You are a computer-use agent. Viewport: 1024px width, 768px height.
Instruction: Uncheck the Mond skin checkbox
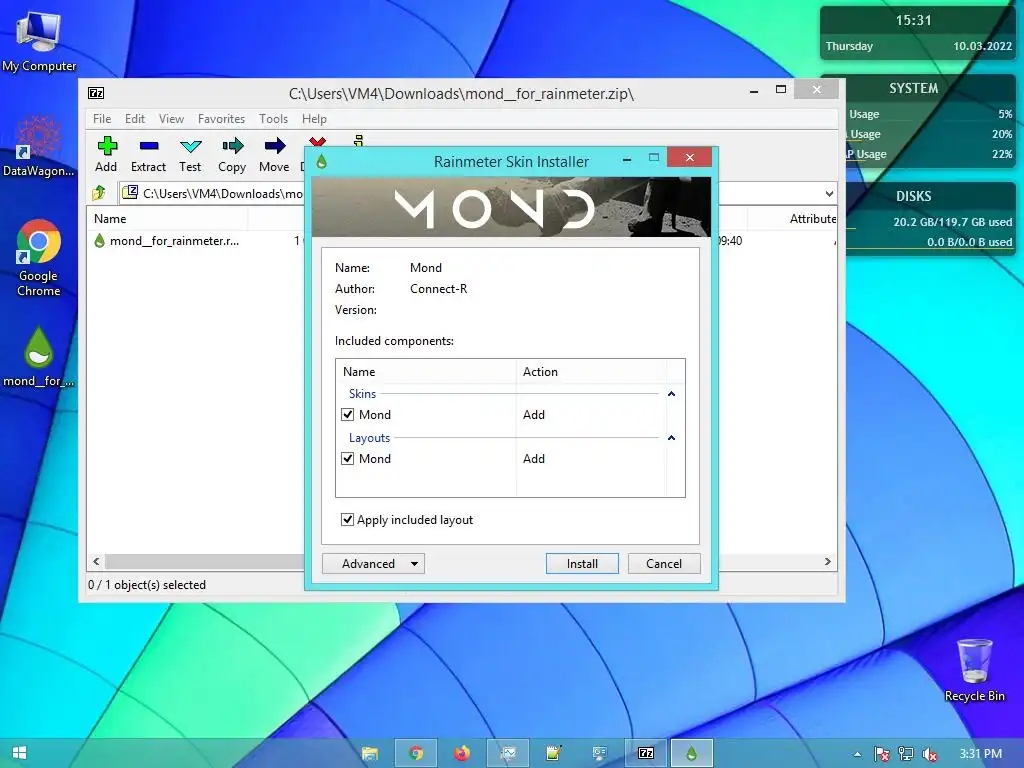347,415
